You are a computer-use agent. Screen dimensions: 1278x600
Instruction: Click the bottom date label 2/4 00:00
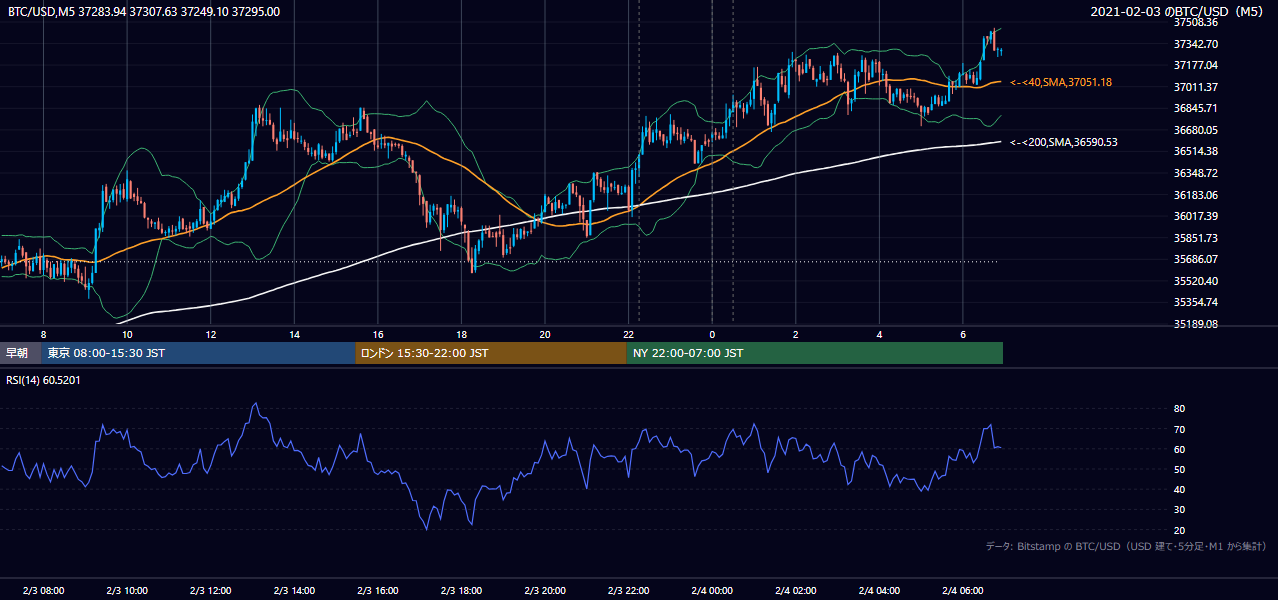(x=712, y=590)
